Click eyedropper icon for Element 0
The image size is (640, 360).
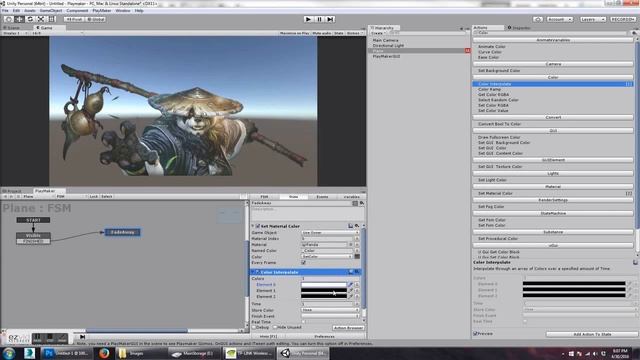click(350, 284)
